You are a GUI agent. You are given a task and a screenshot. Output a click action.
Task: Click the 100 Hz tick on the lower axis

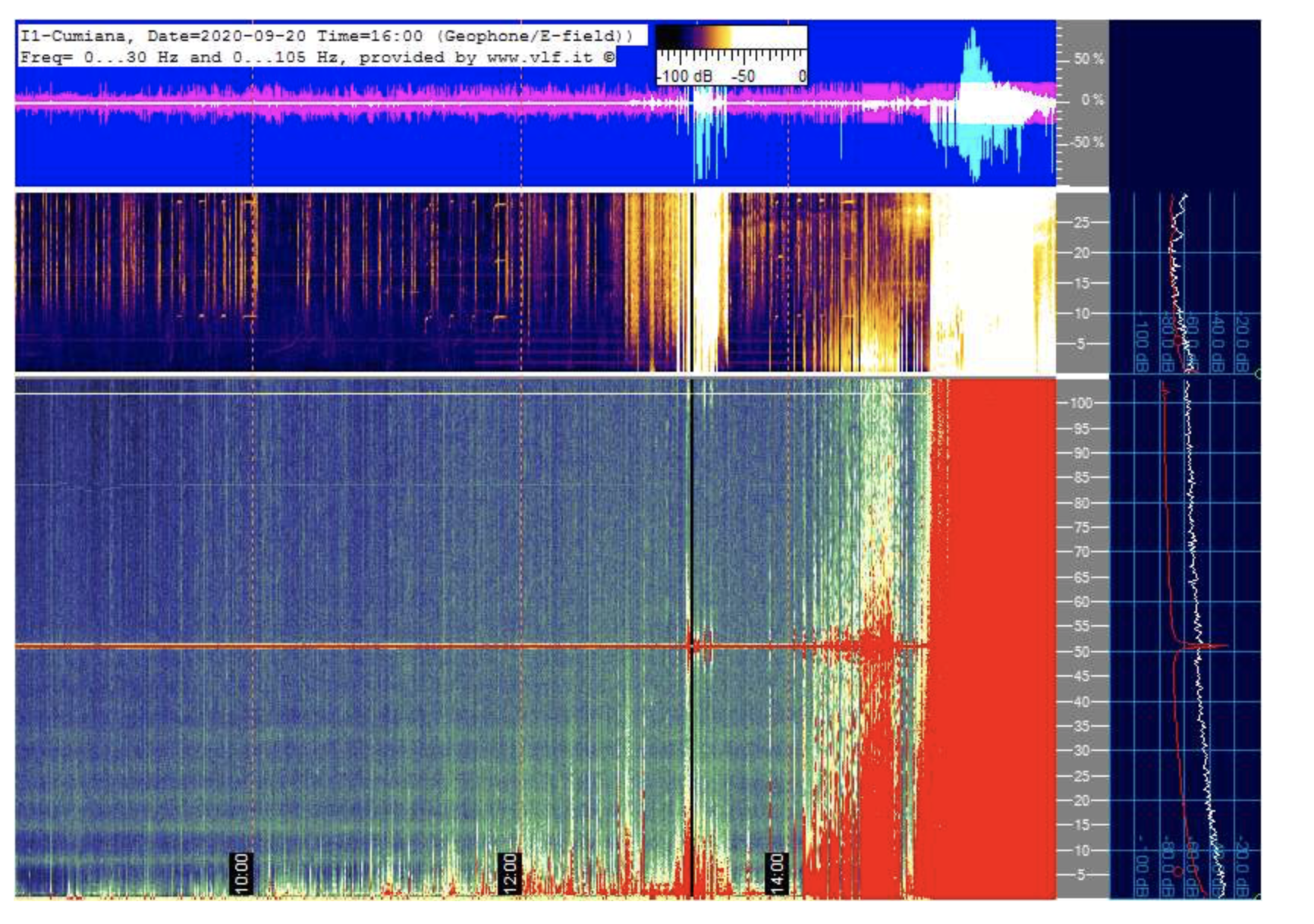[x=1080, y=403]
